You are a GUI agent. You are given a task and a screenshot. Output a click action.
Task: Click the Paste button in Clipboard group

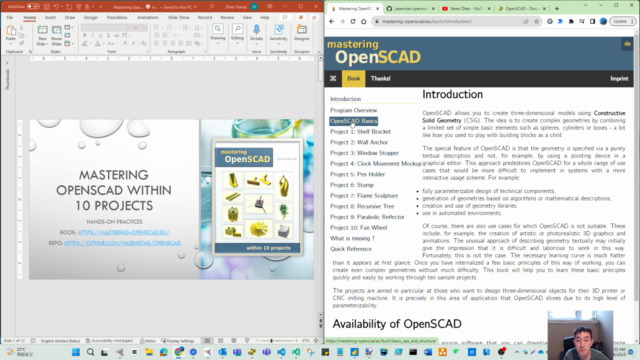tap(11, 35)
